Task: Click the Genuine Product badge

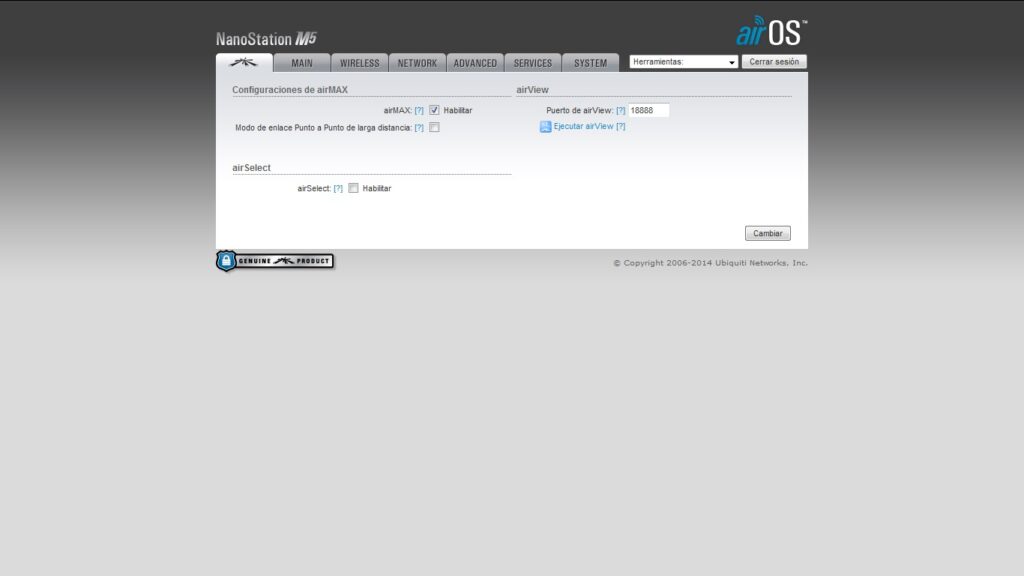Action: click(x=275, y=261)
